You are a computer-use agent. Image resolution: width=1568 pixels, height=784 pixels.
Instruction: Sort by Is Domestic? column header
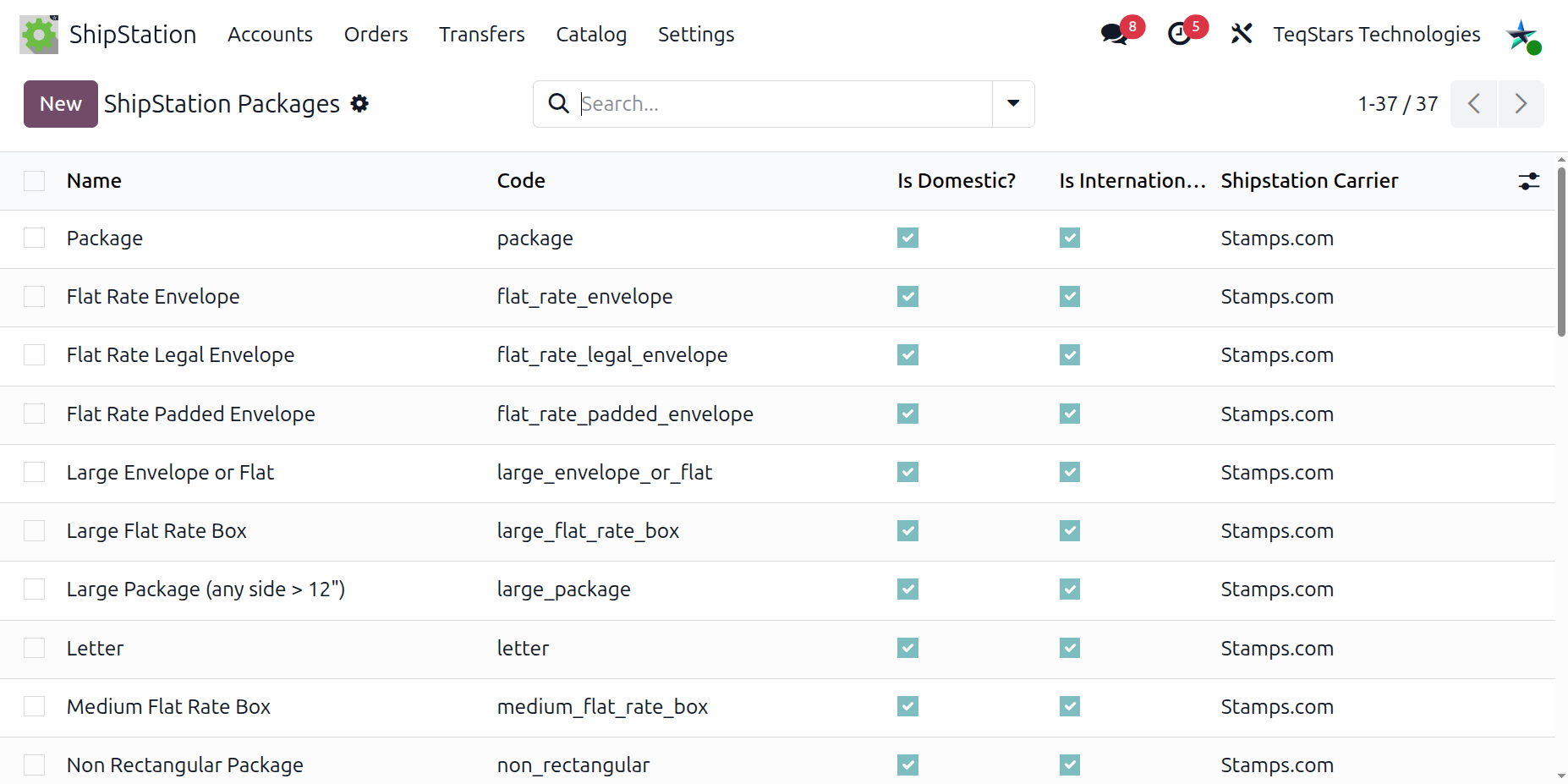tap(957, 181)
